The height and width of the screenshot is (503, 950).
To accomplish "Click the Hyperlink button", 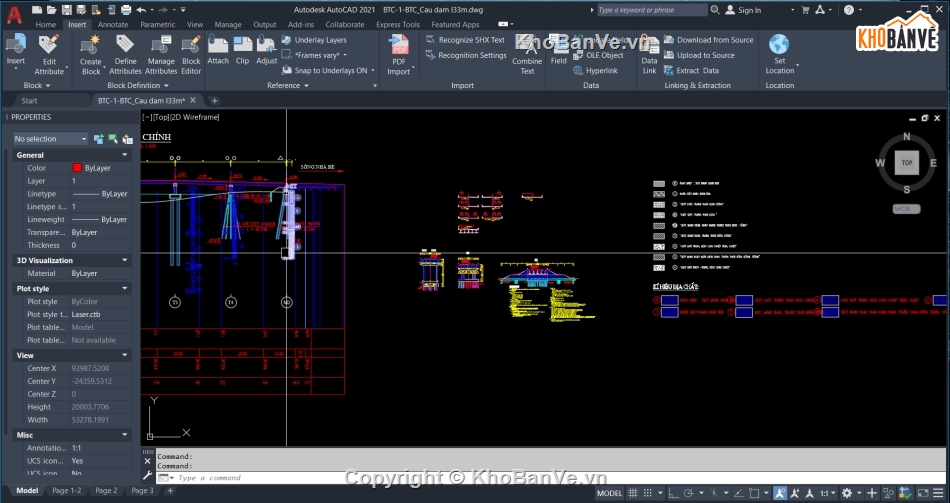I will click(x=596, y=70).
